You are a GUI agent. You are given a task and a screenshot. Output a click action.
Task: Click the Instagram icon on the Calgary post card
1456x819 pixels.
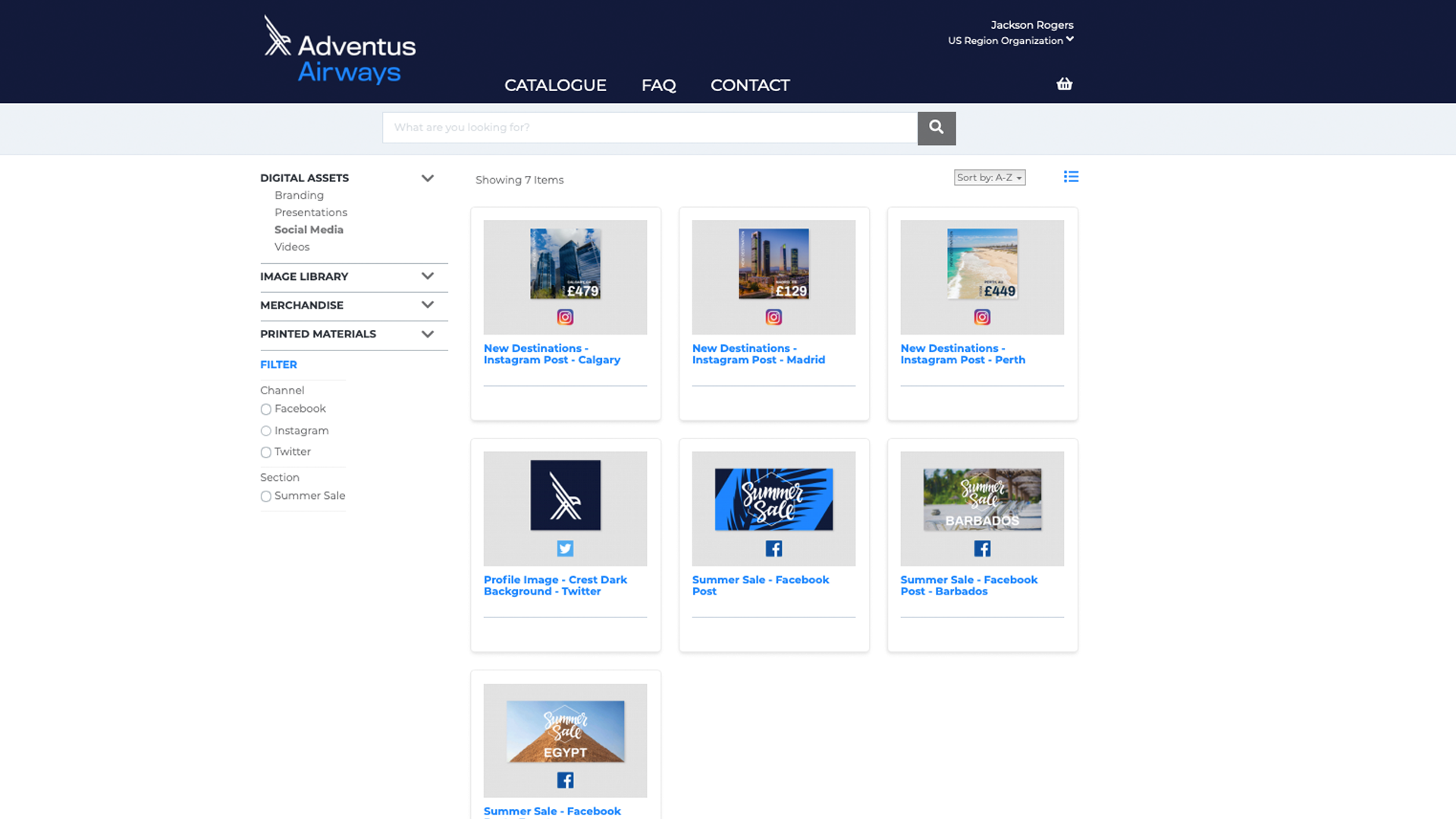tap(565, 317)
